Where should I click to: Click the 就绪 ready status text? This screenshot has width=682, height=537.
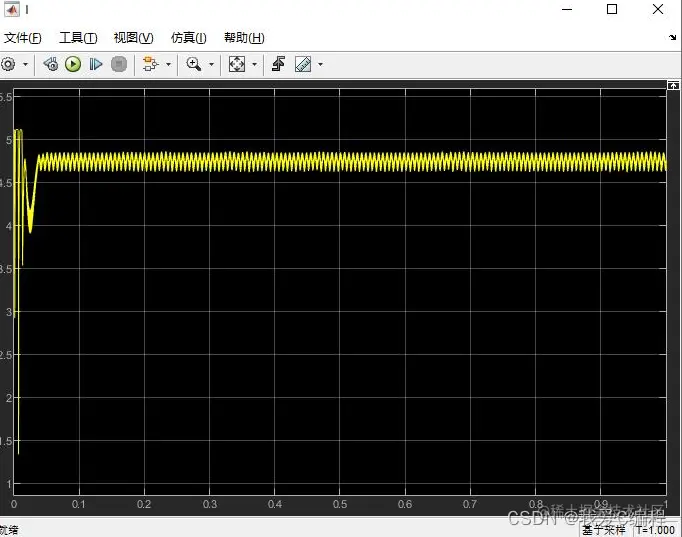9,530
